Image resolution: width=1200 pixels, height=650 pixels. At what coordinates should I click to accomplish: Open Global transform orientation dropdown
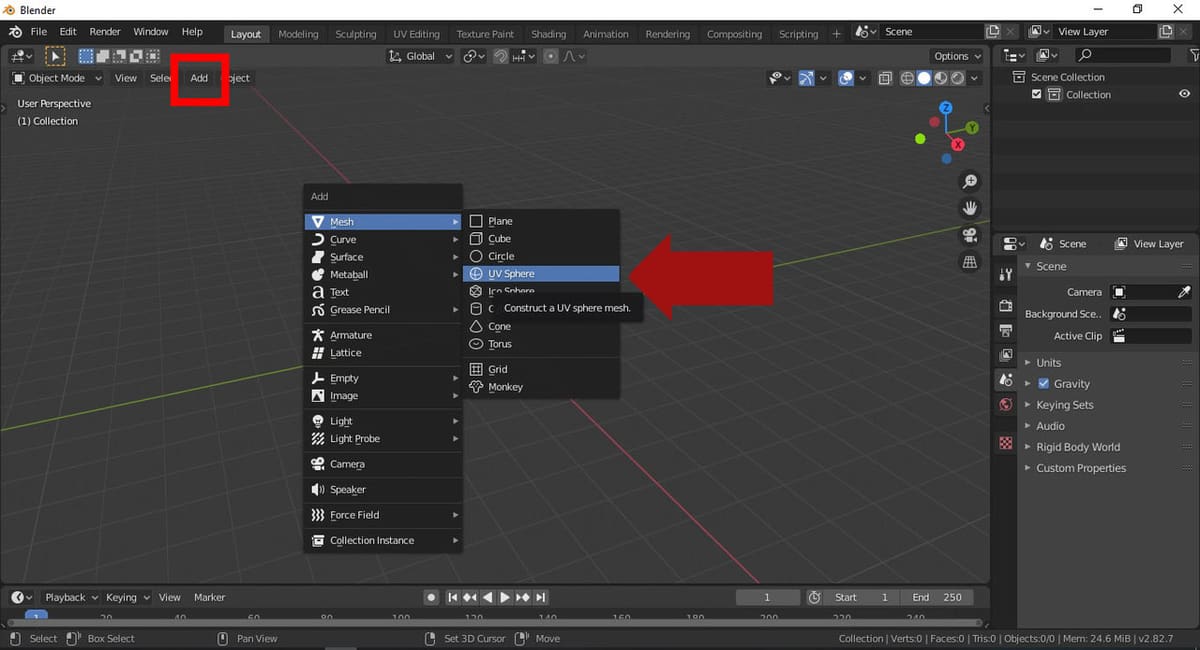tap(421, 57)
